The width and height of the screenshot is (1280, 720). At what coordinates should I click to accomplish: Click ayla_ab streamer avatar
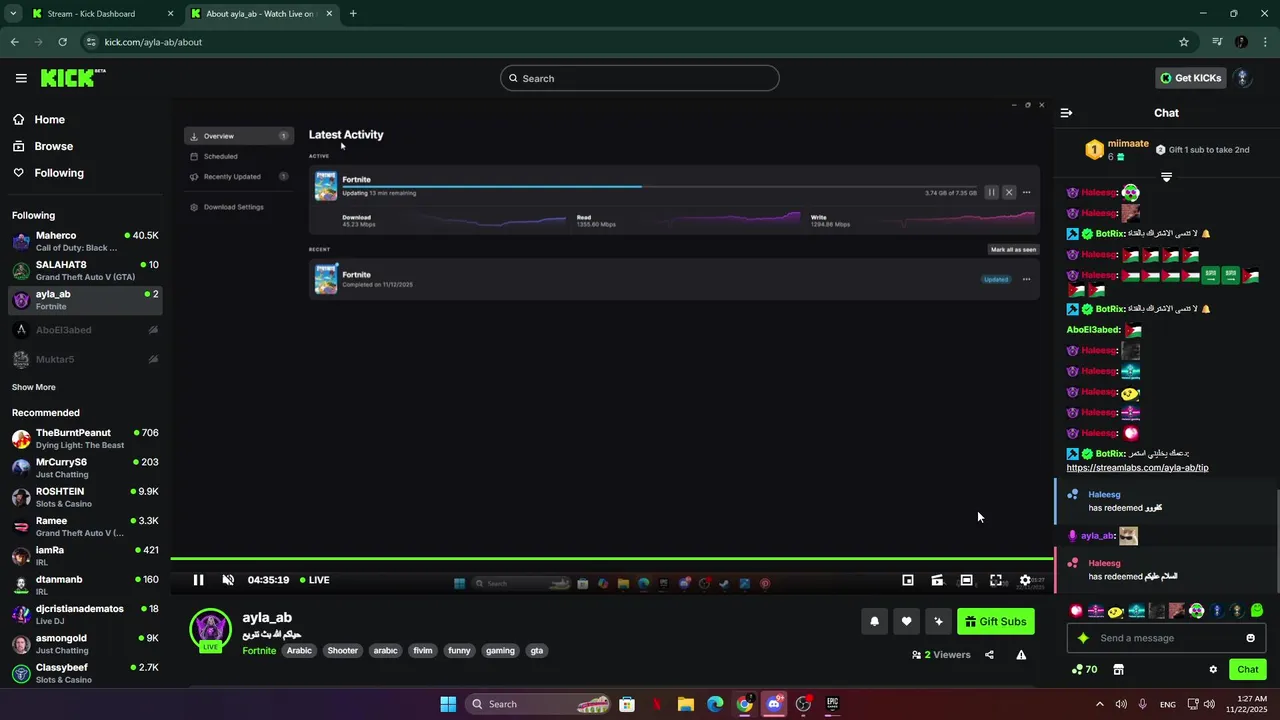pyautogui.click(x=210, y=629)
